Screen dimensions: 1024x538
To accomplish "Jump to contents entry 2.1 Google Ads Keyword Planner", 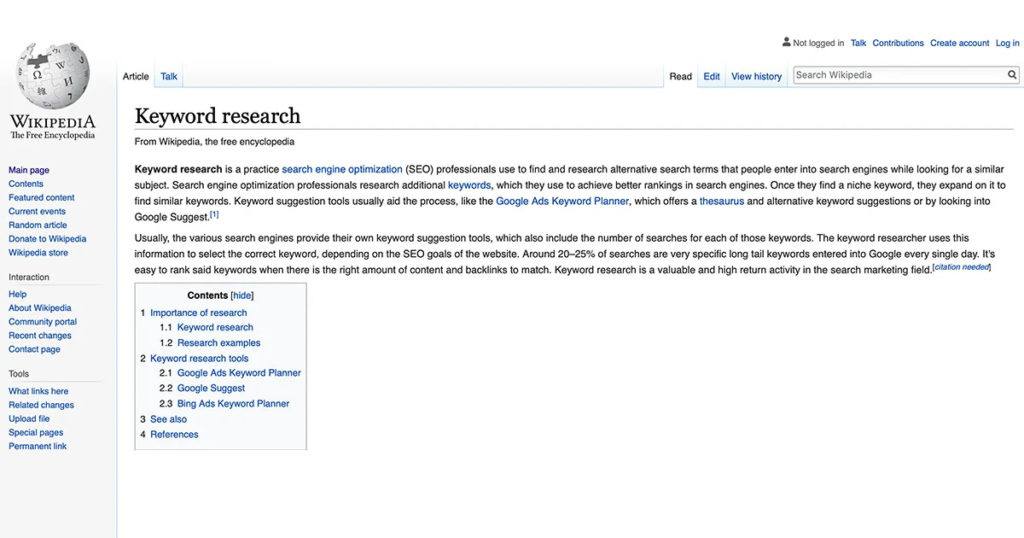I will [x=239, y=373].
